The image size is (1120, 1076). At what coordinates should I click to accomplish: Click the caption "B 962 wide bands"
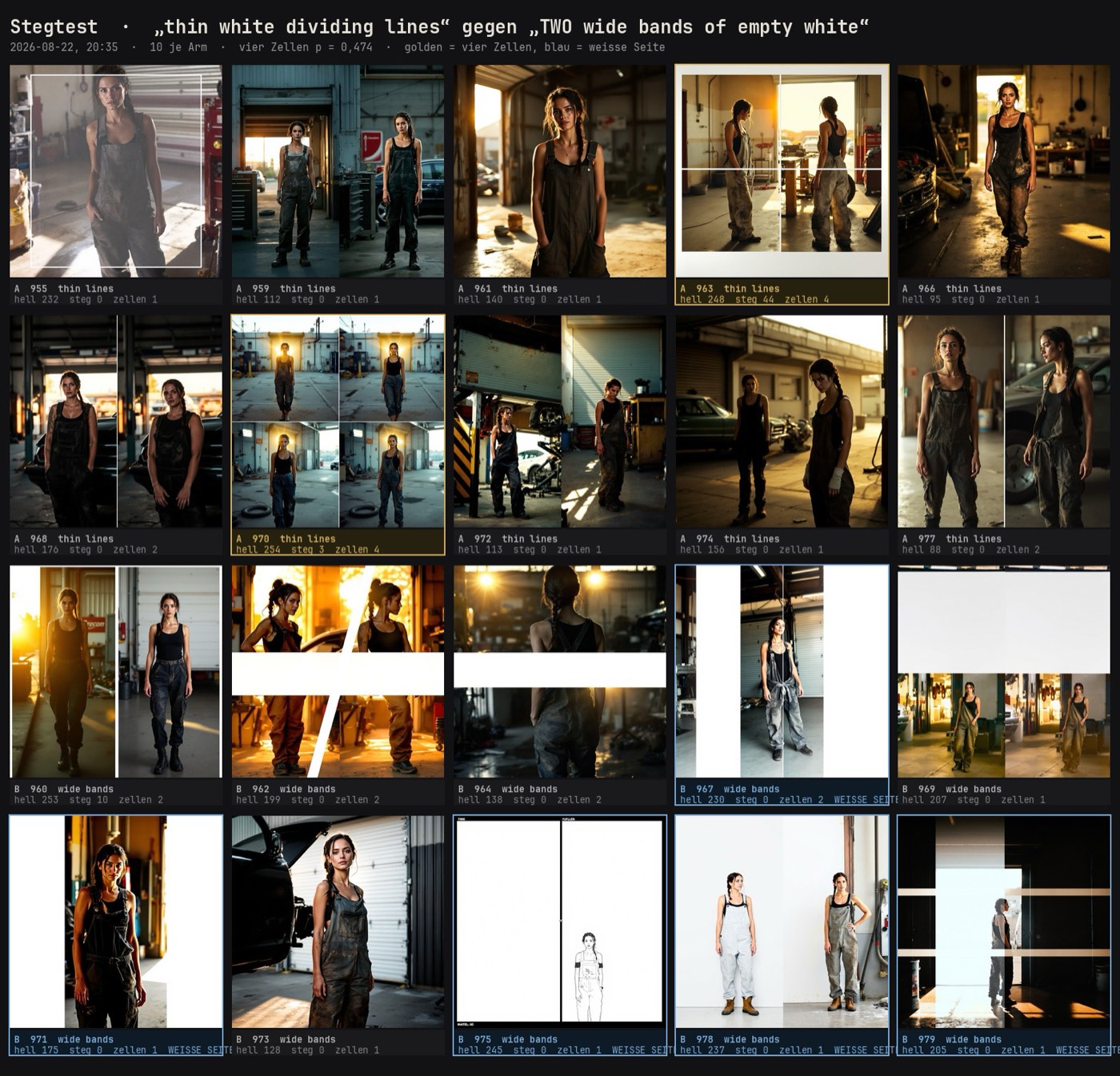pyautogui.click(x=286, y=790)
